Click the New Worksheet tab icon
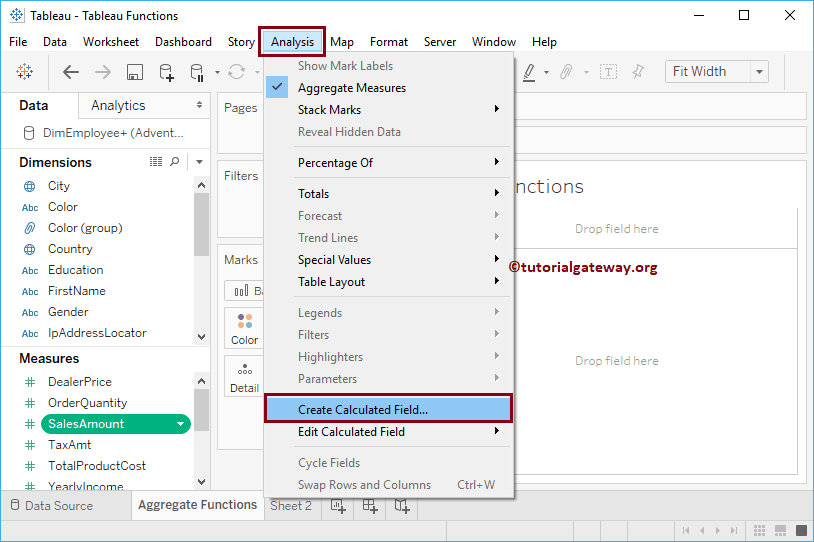The image size is (814, 542). (338, 506)
